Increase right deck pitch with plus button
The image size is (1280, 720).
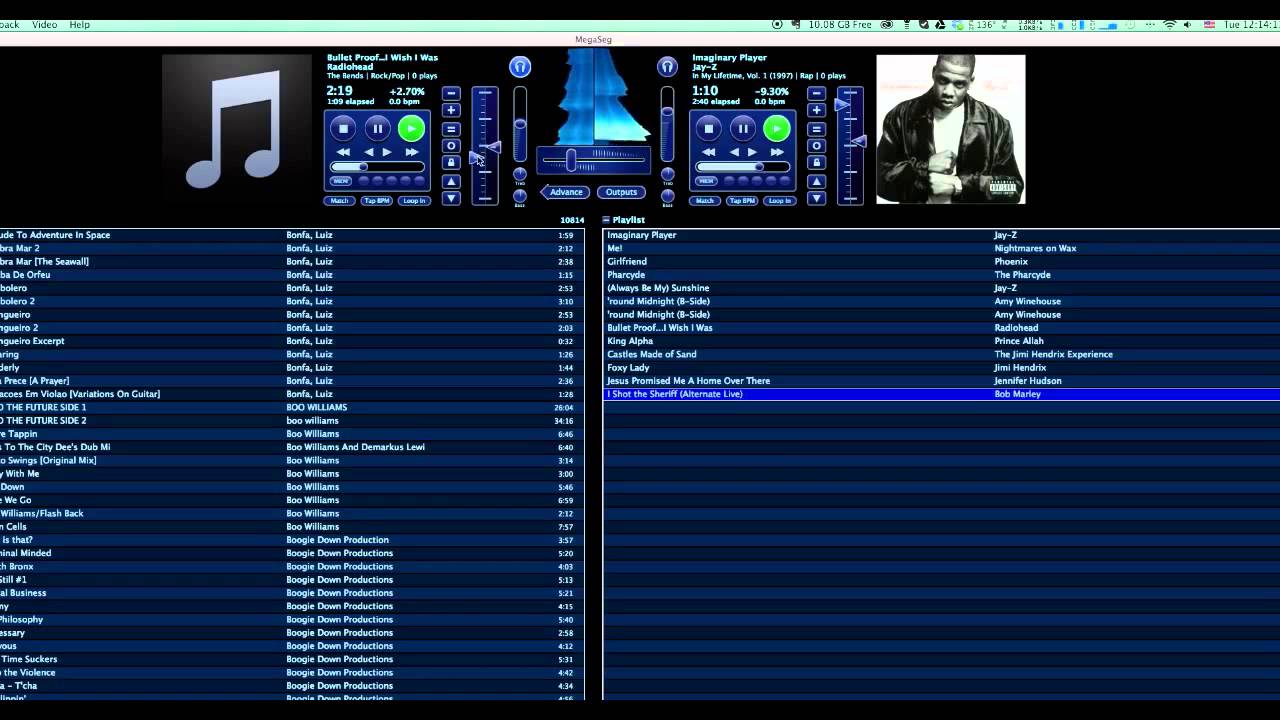pos(817,110)
